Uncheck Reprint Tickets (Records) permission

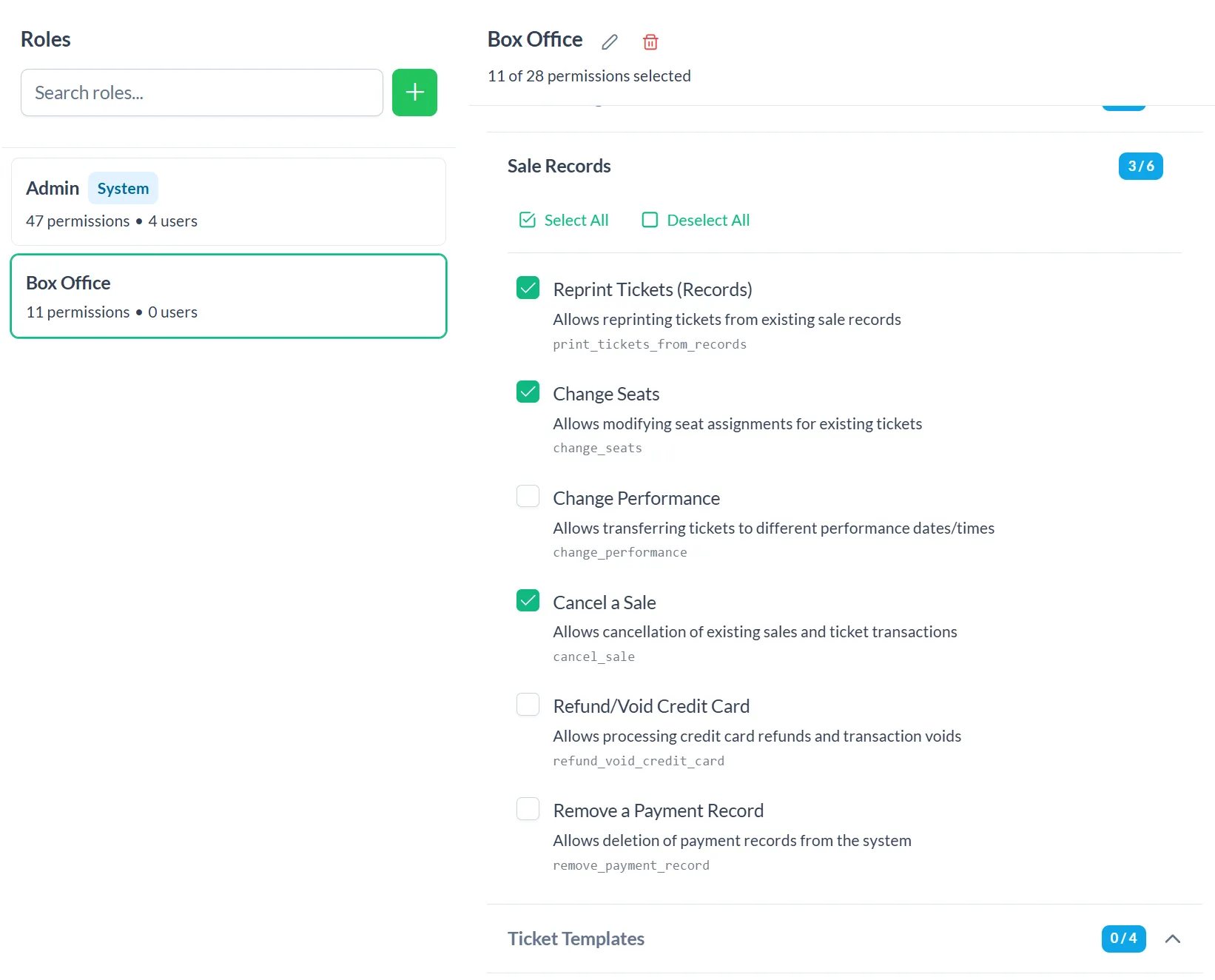point(528,288)
